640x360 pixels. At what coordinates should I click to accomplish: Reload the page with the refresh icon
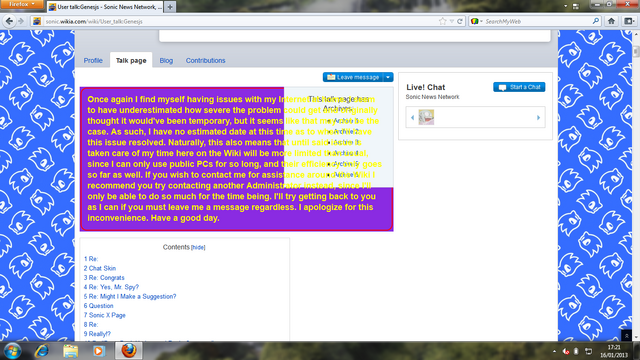pos(460,21)
